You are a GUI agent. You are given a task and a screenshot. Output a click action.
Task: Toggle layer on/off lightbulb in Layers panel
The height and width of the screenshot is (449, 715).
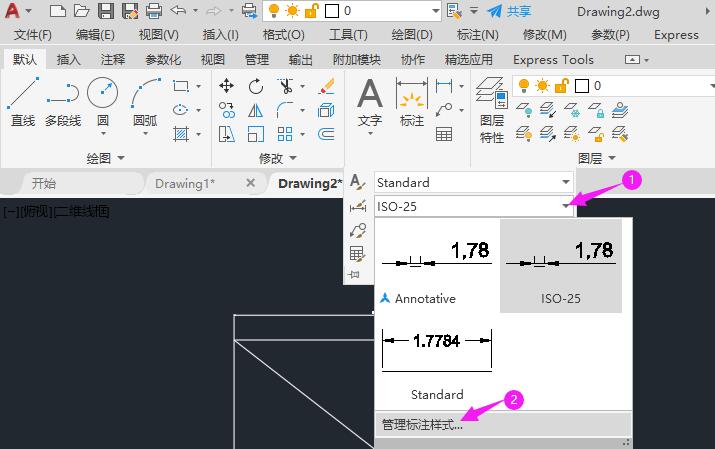pyautogui.click(x=524, y=86)
